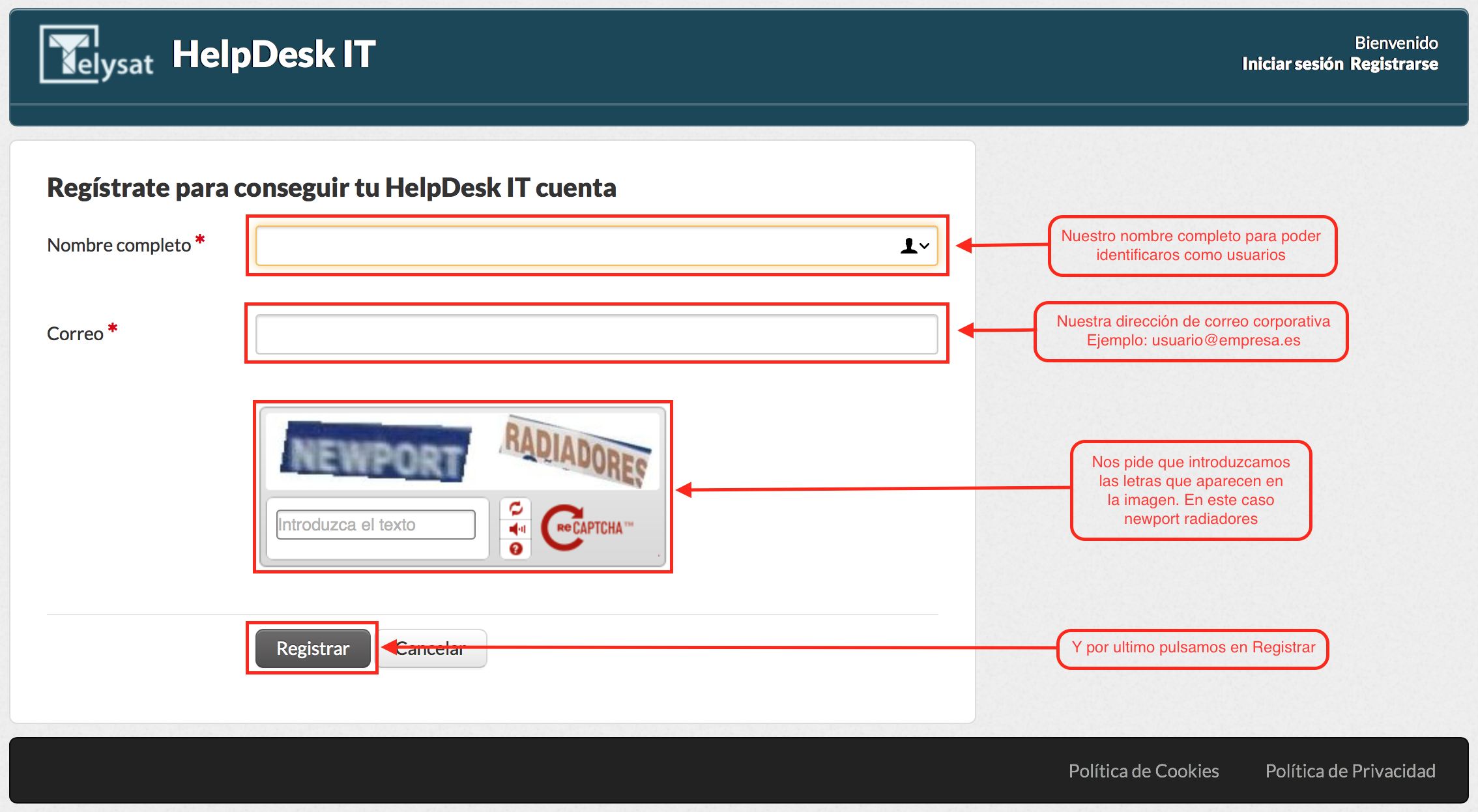Play the audio CAPTCHA challenge
This screenshot has width=1478, height=812.
point(516,529)
